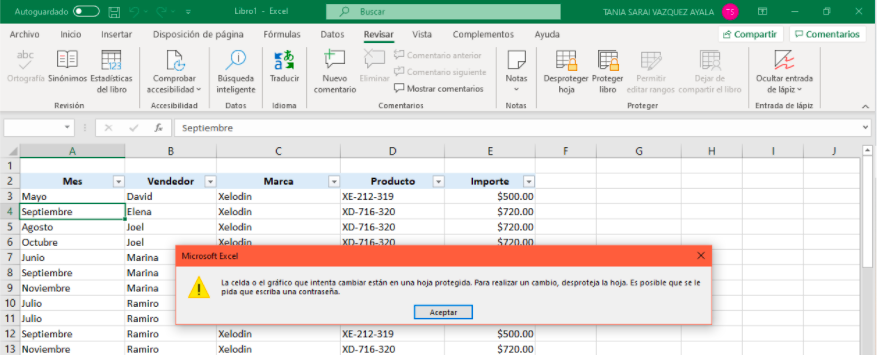Add a Nuevo comentario
Viewport: 877px width, 360px height.
pyautogui.click(x=334, y=72)
